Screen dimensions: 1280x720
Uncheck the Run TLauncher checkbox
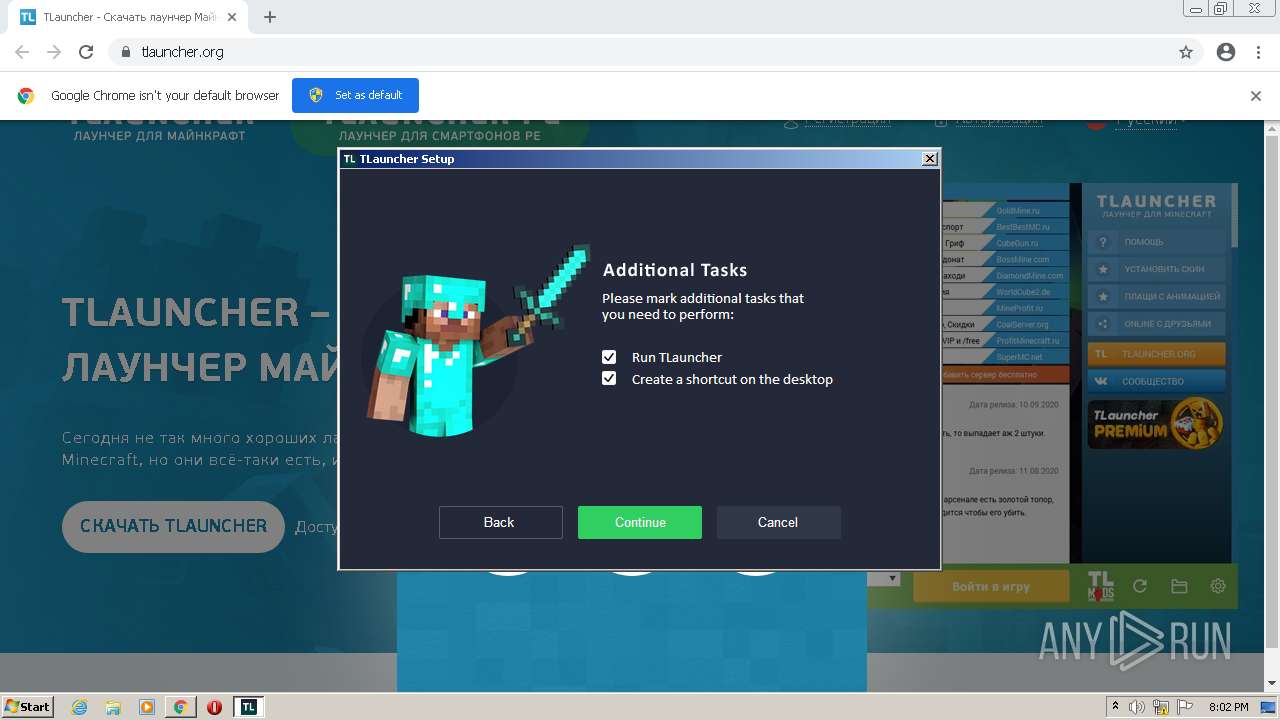click(609, 357)
